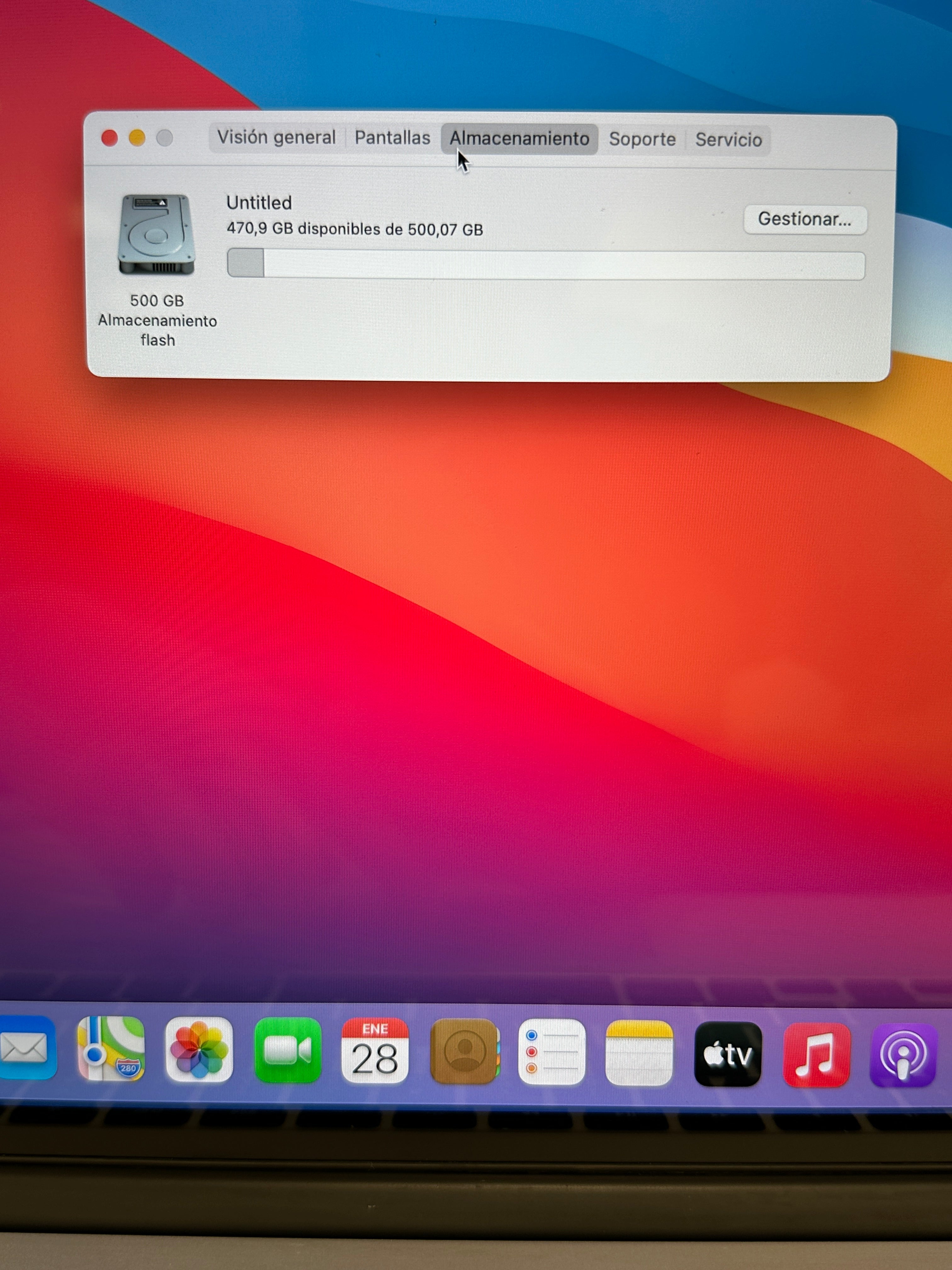Minimize window with the yellow button
Viewport: 952px width, 1270px height.
(137, 138)
